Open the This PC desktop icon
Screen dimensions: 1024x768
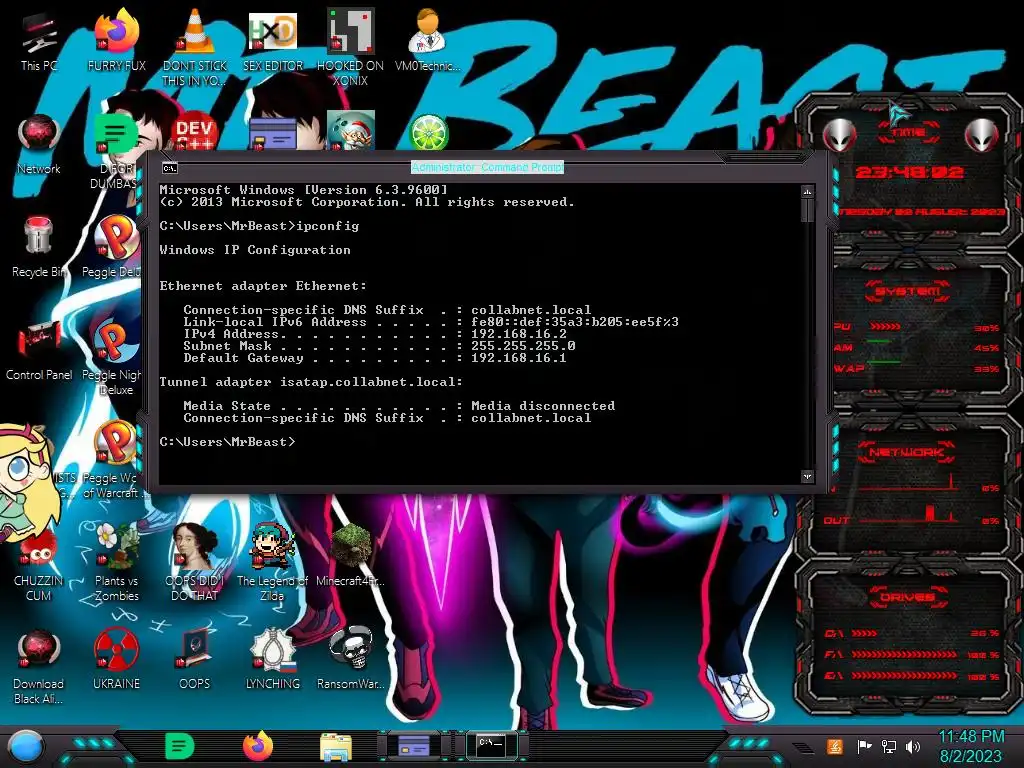coord(39,40)
